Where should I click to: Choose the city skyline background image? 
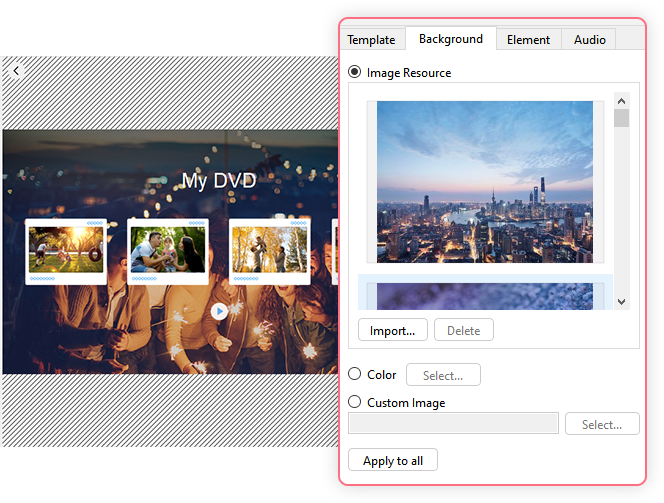point(484,181)
